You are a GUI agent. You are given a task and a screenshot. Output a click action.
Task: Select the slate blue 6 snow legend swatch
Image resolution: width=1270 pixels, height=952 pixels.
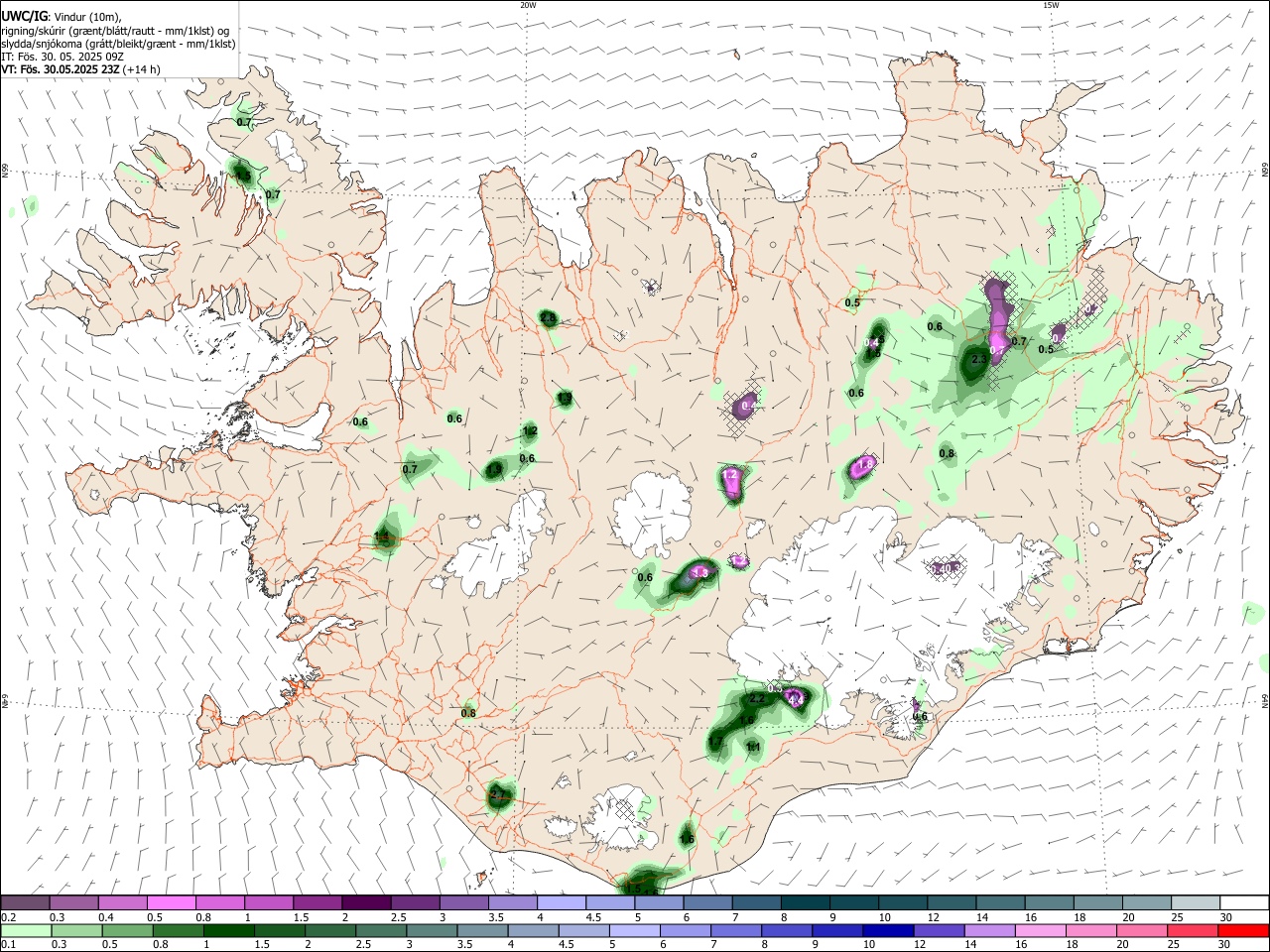pyautogui.click(x=706, y=902)
